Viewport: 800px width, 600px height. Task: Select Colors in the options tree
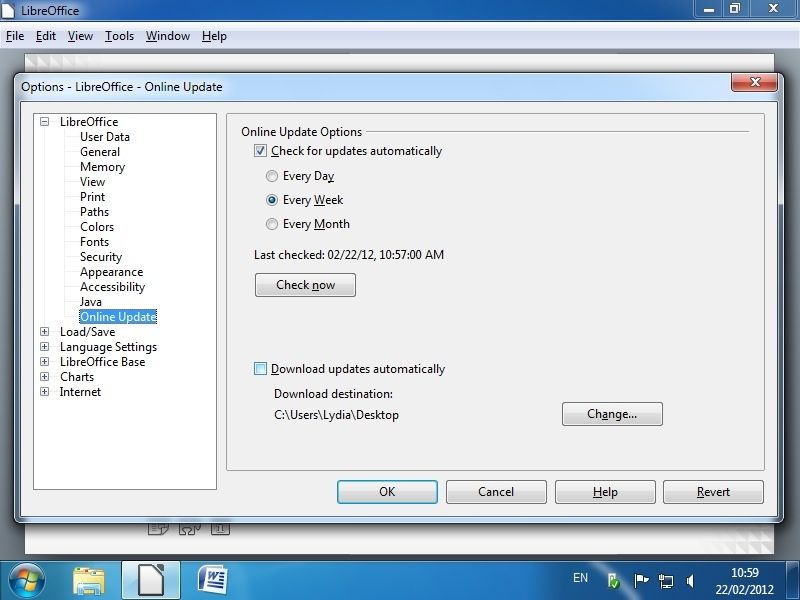tap(97, 227)
